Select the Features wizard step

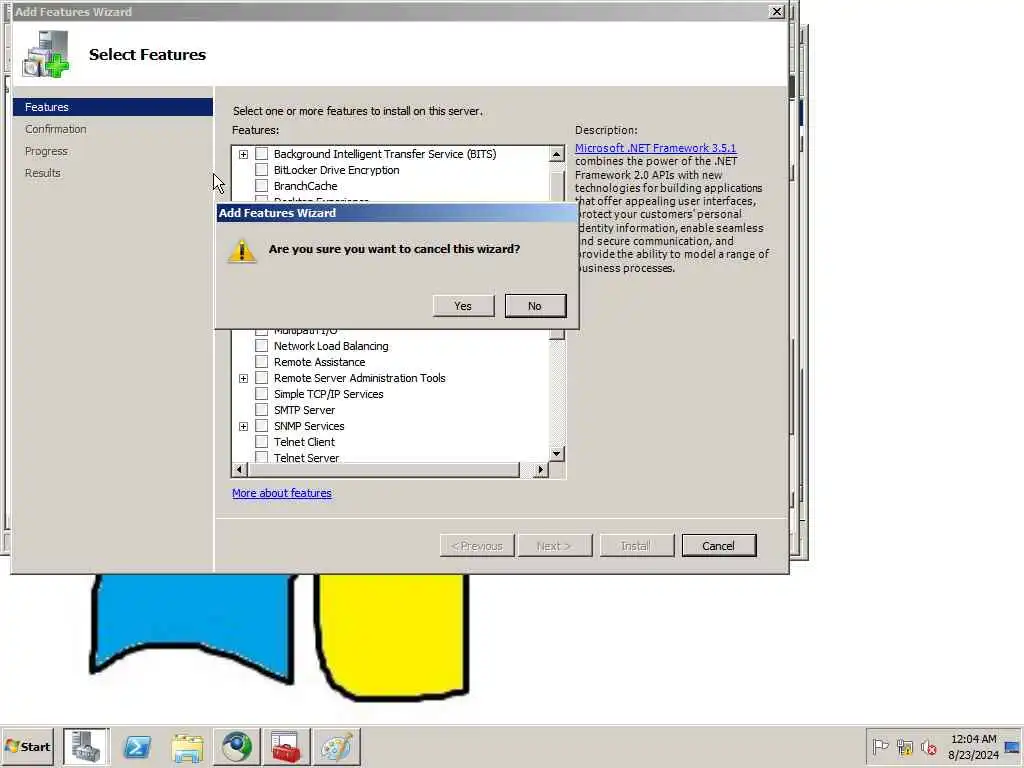pos(113,107)
